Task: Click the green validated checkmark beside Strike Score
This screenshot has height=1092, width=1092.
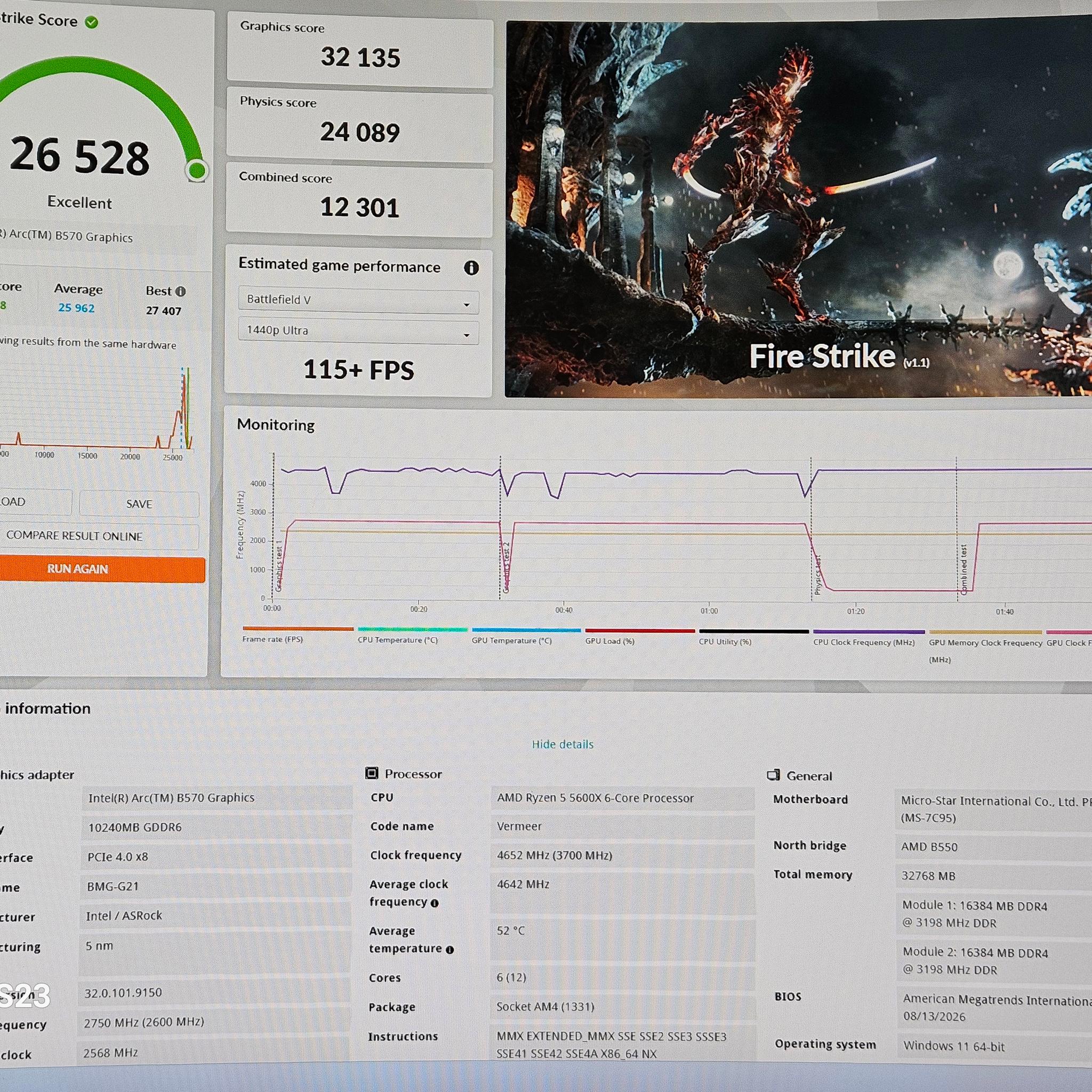Action: (x=92, y=22)
